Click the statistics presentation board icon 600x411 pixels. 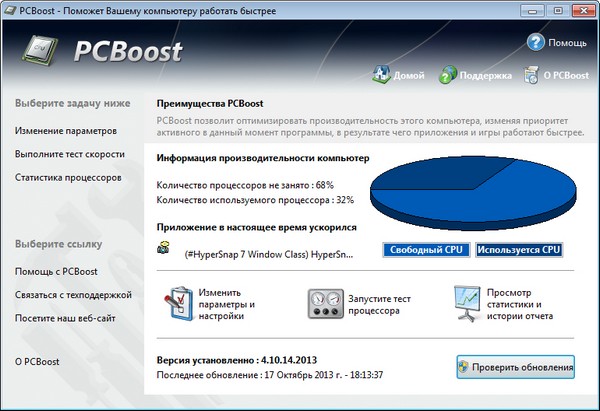[467, 302]
